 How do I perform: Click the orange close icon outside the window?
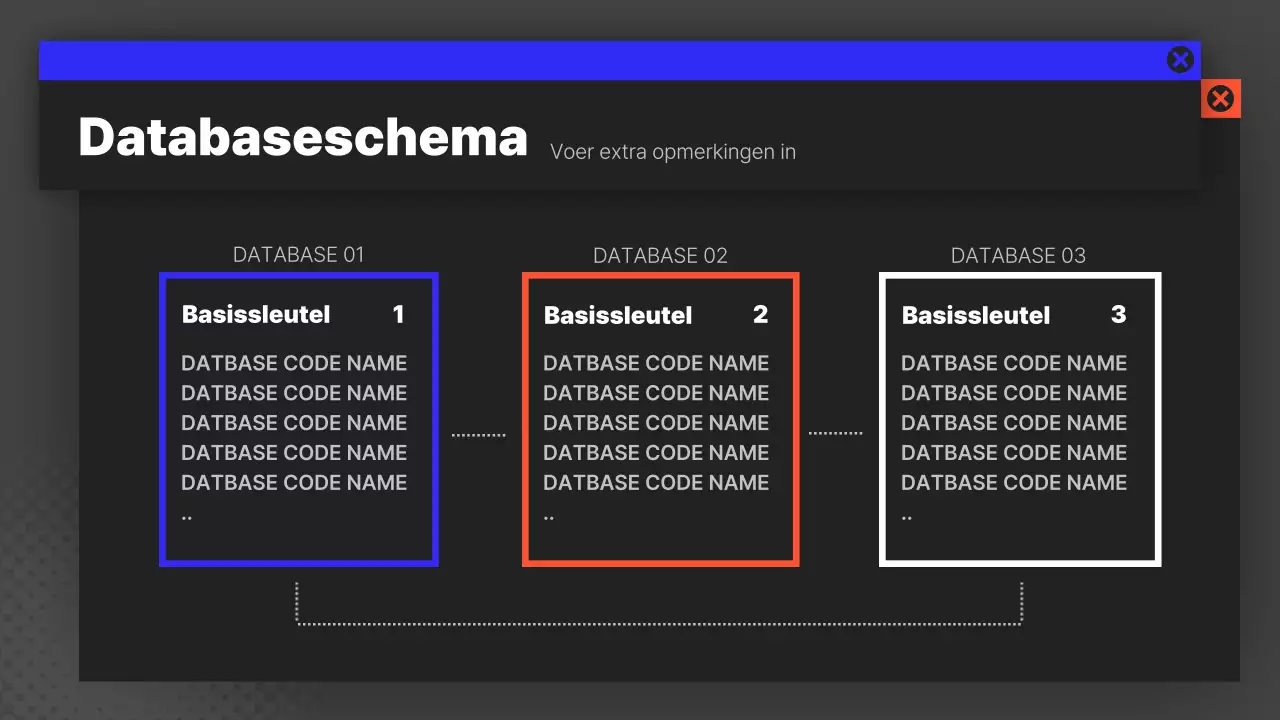[x=1220, y=98]
